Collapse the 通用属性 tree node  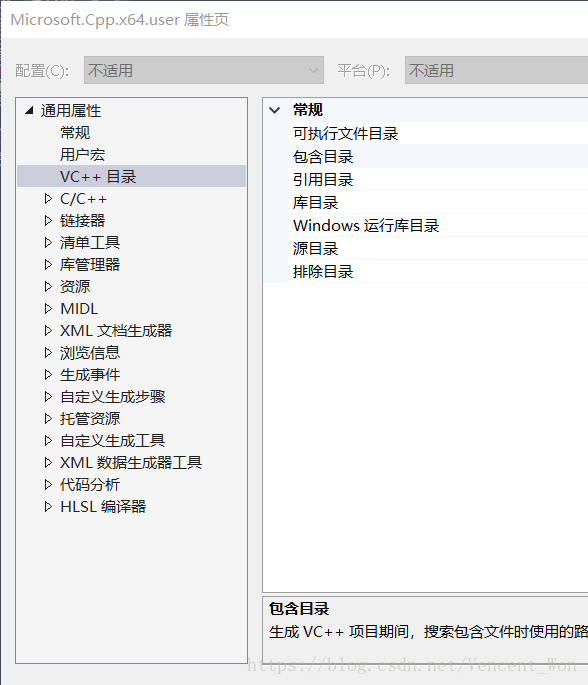(x=29, y=110)
